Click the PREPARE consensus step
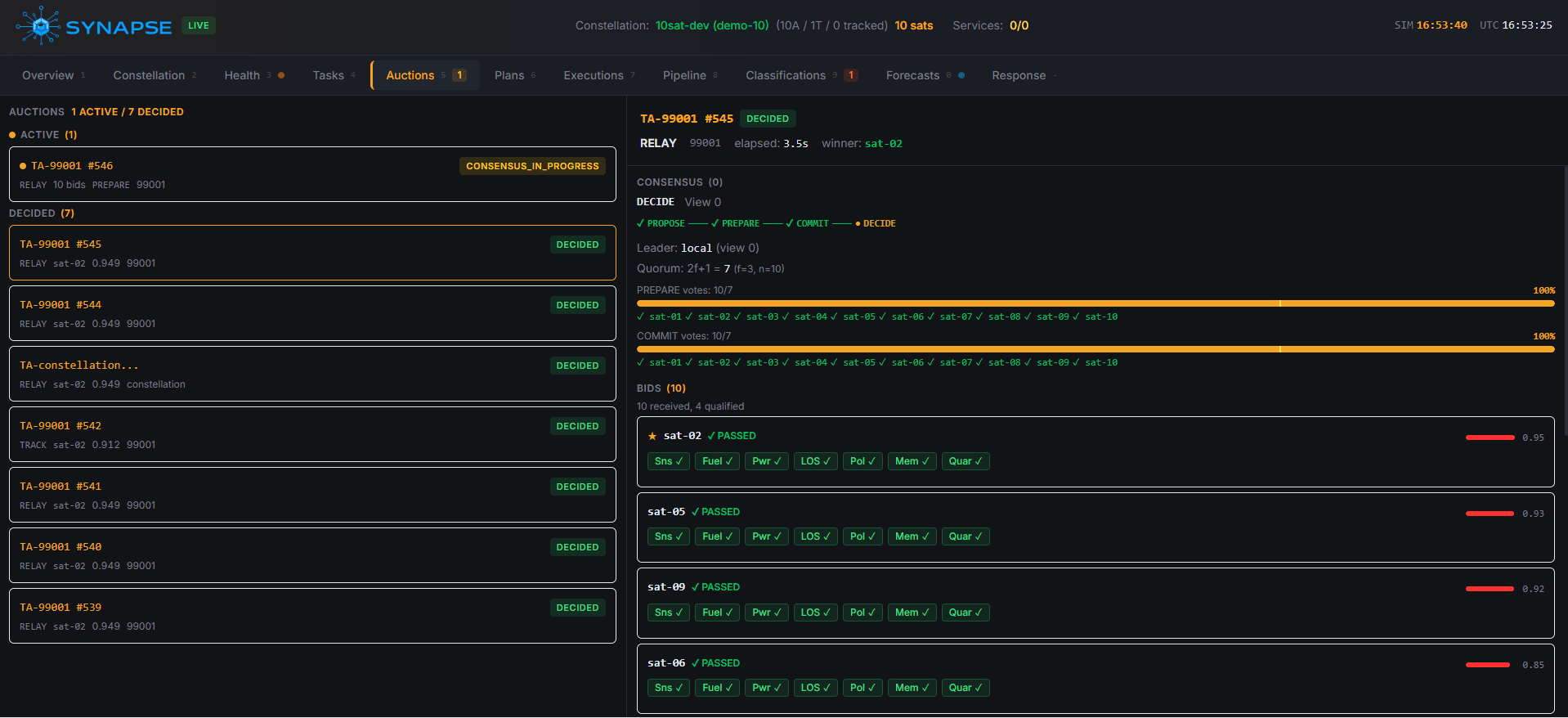The width and height of the screenshot is (1568, 718). click(735, 223)
